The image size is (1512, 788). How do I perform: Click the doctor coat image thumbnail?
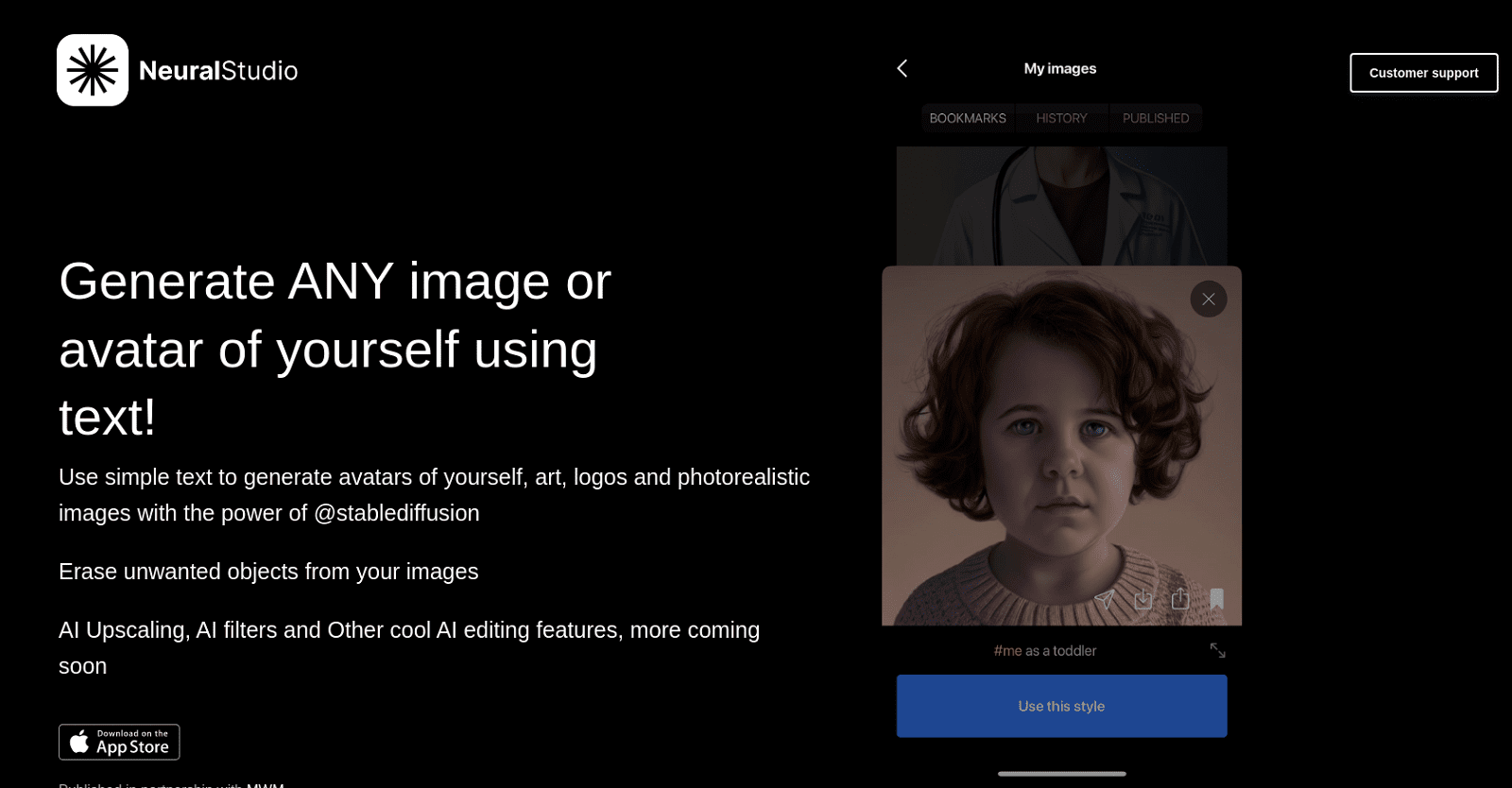[1061, 206]
